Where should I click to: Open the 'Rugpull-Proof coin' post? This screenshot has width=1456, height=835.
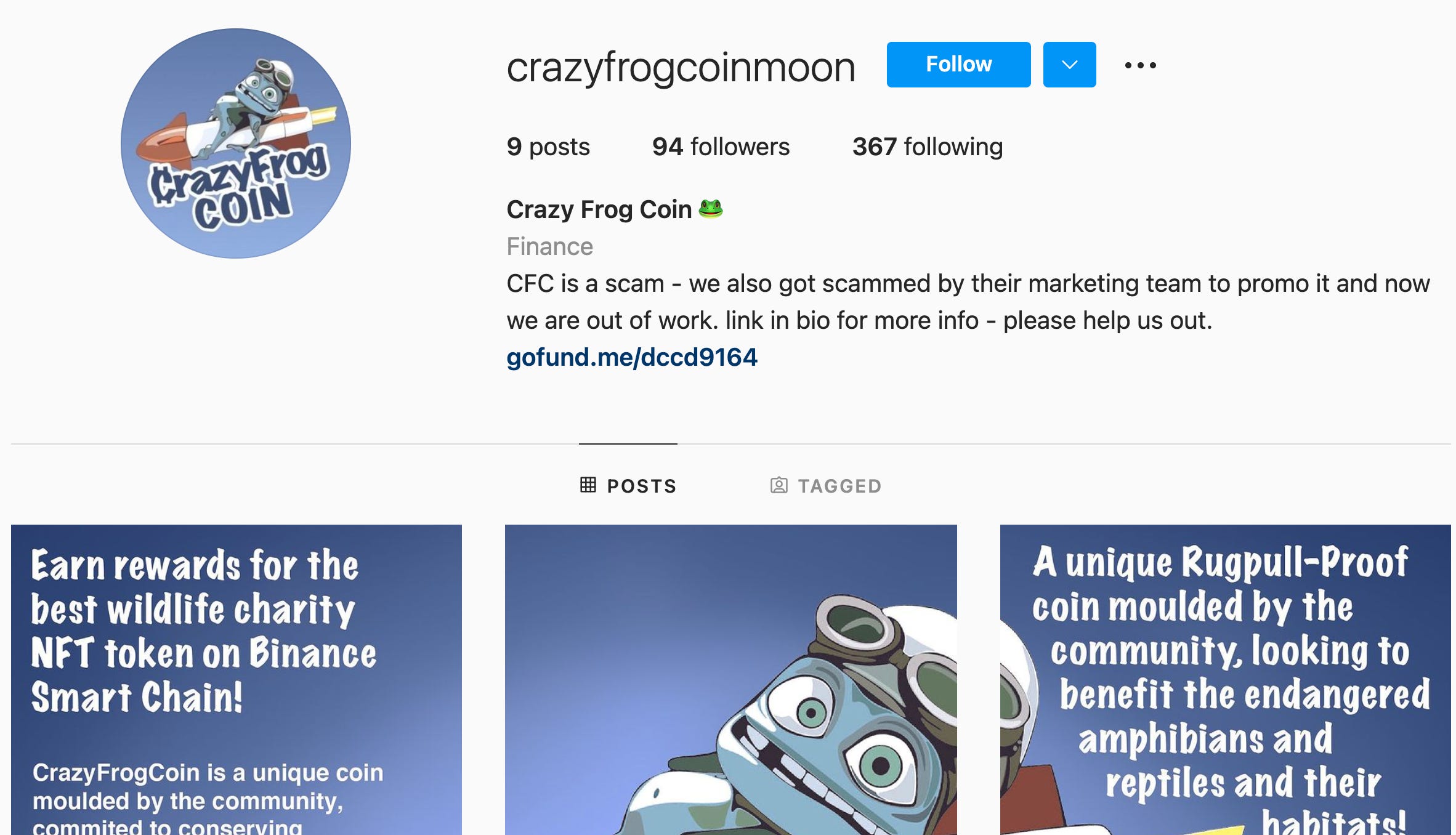tap(1226, 680)
